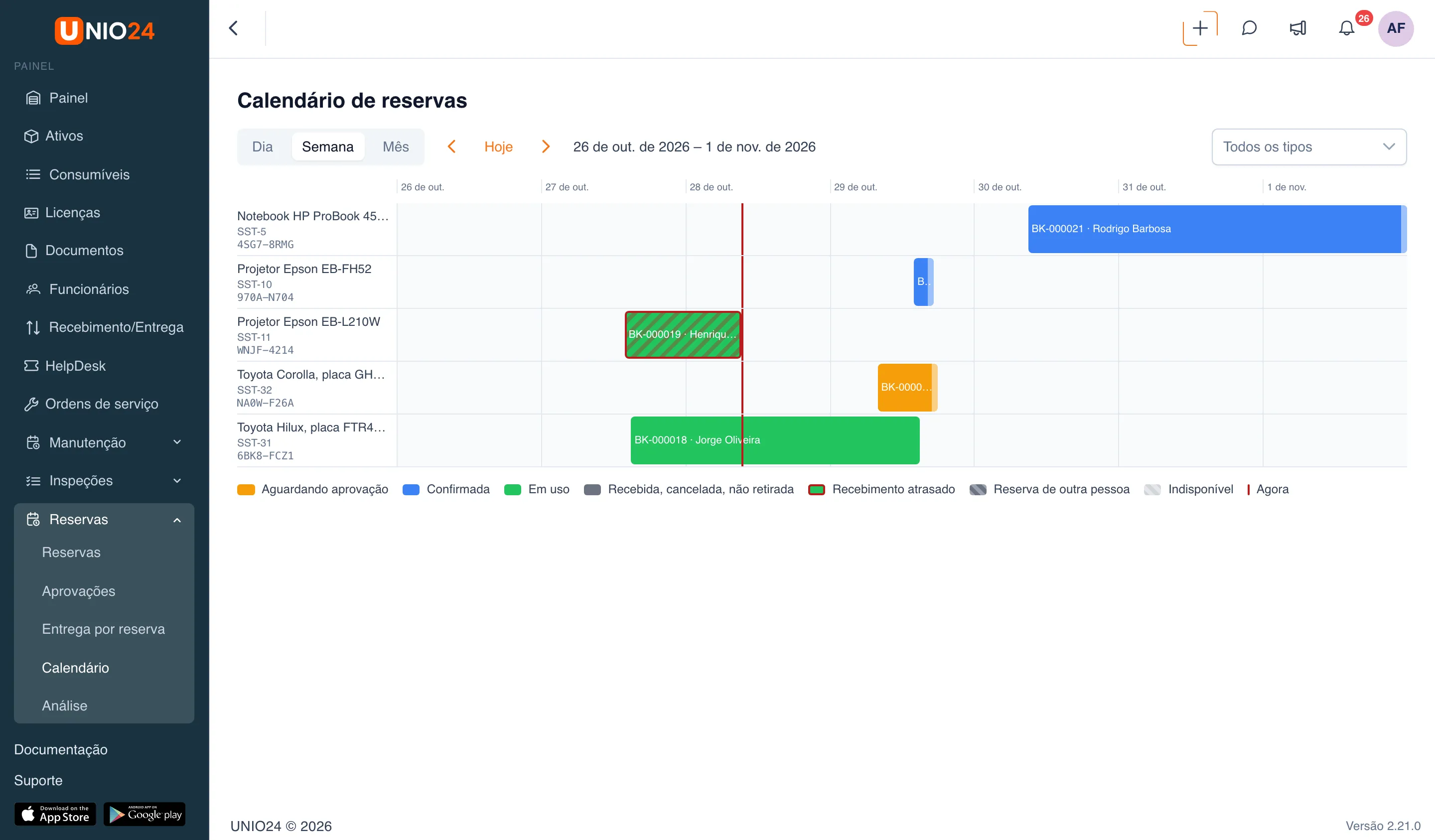Switch to Dia view
This screenshot has height=840, width=1435.
(263, 147)
